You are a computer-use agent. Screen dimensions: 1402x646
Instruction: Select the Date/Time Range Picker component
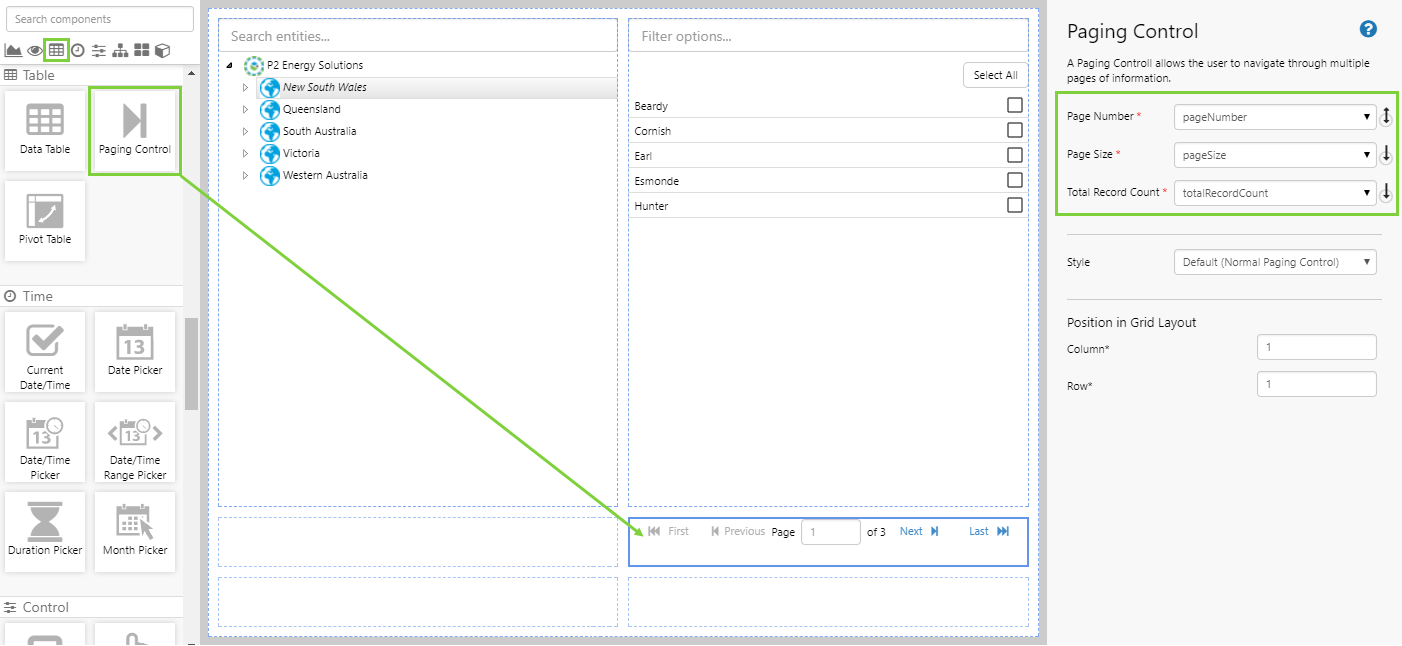135,441
